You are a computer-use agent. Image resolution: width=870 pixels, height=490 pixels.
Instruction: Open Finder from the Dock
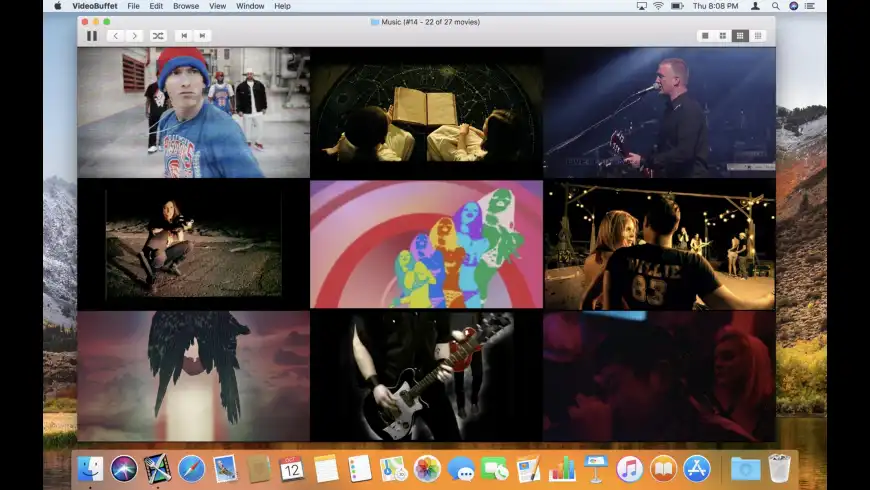(90, 469)
